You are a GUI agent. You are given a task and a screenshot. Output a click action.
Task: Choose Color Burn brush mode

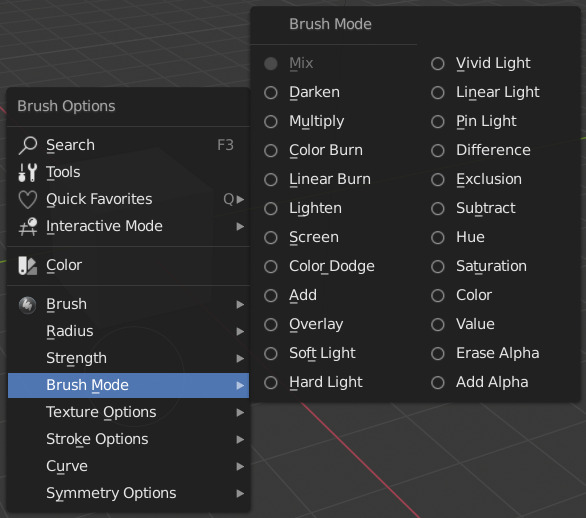point(334,150)
